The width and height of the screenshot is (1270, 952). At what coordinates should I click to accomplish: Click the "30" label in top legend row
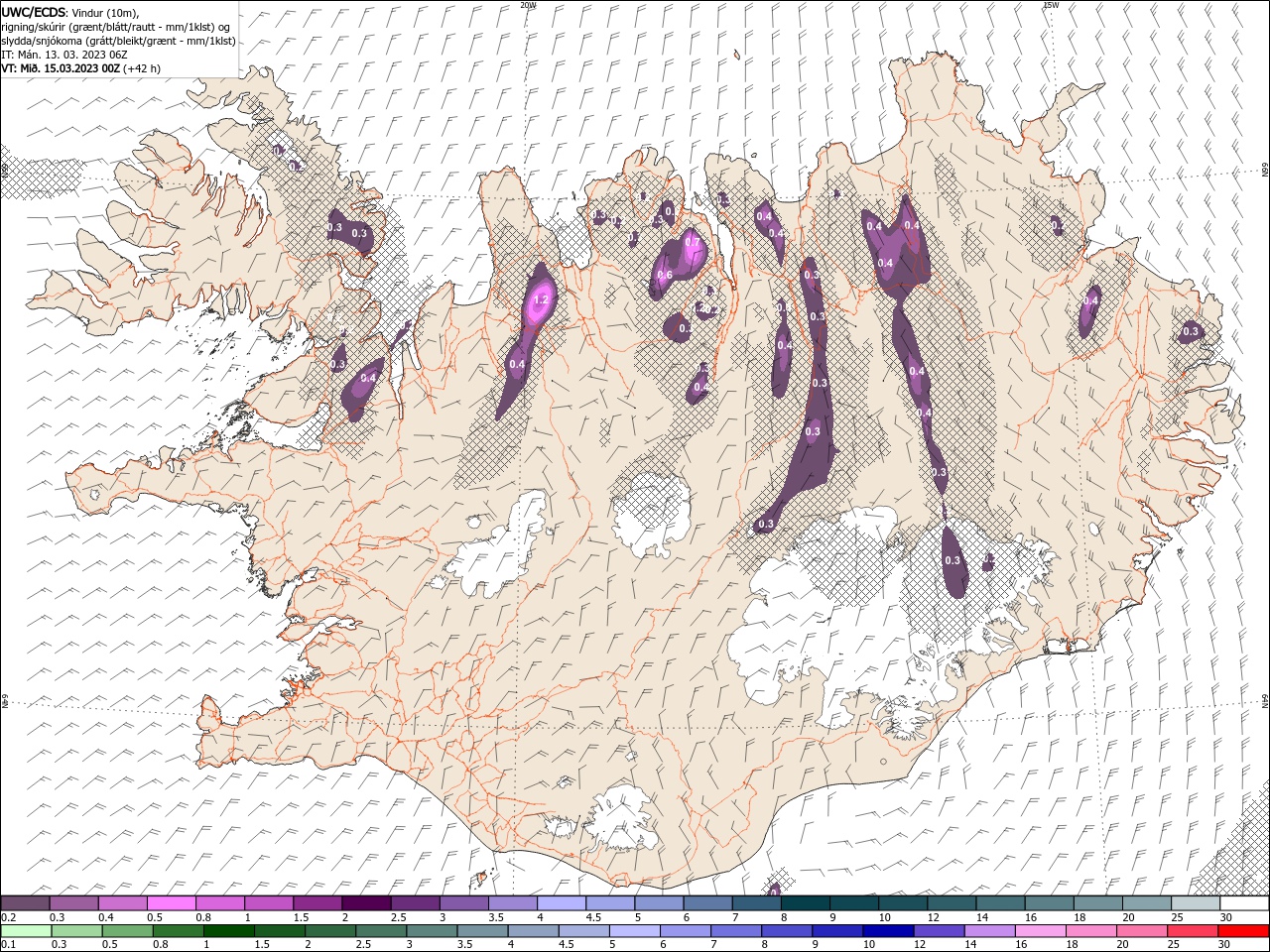[1225, 917]
